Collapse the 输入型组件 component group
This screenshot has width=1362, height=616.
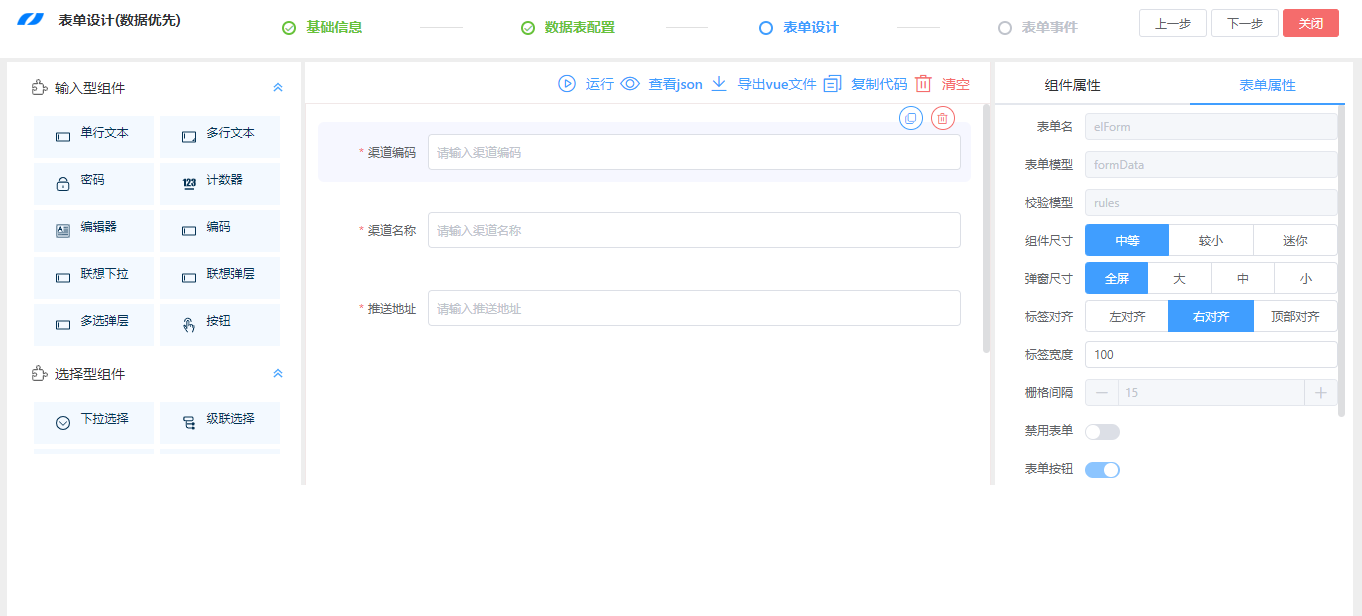point(277,87)
